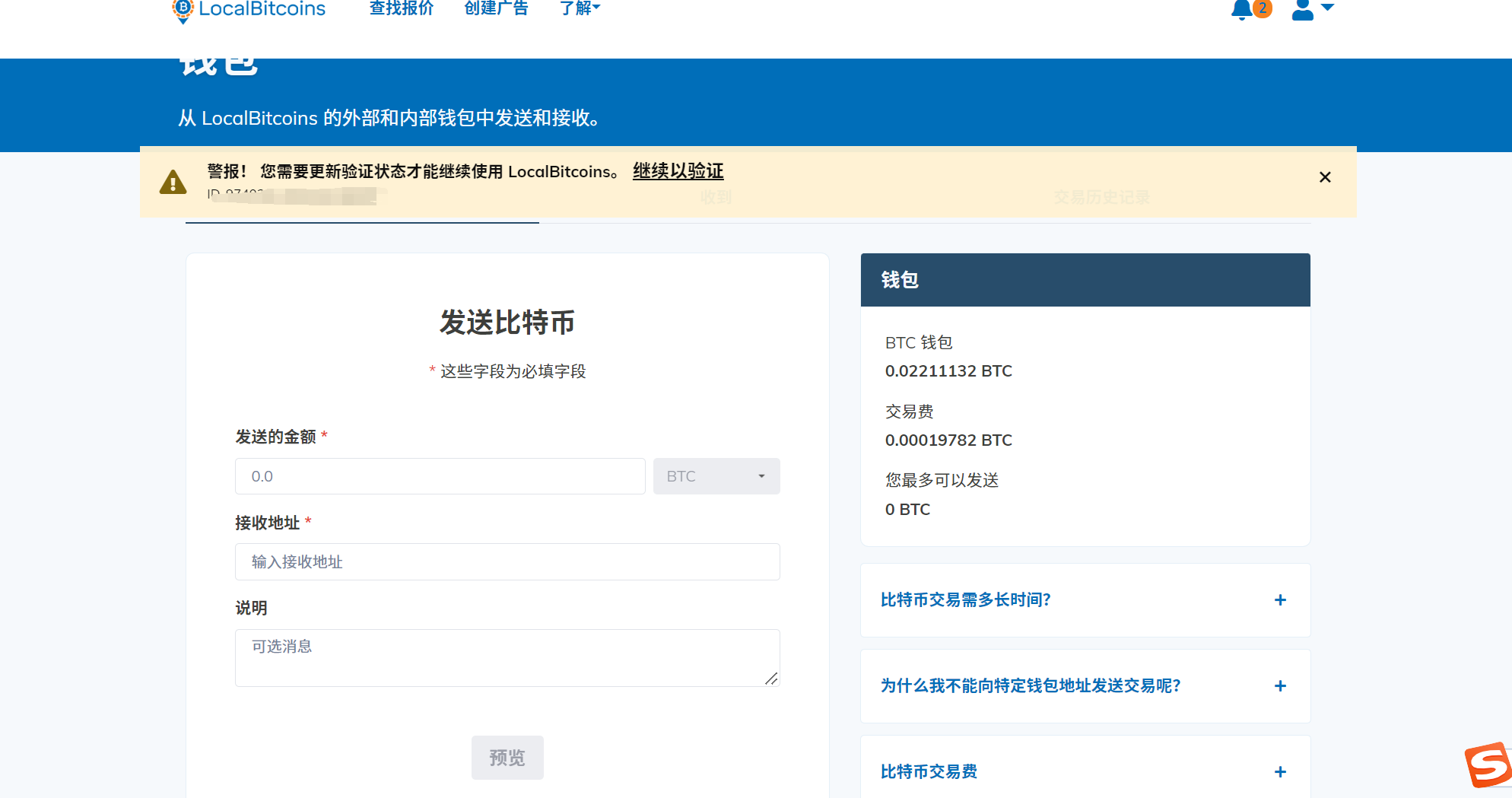Click the 您最多可以发送 label

(x=942, y=480)
